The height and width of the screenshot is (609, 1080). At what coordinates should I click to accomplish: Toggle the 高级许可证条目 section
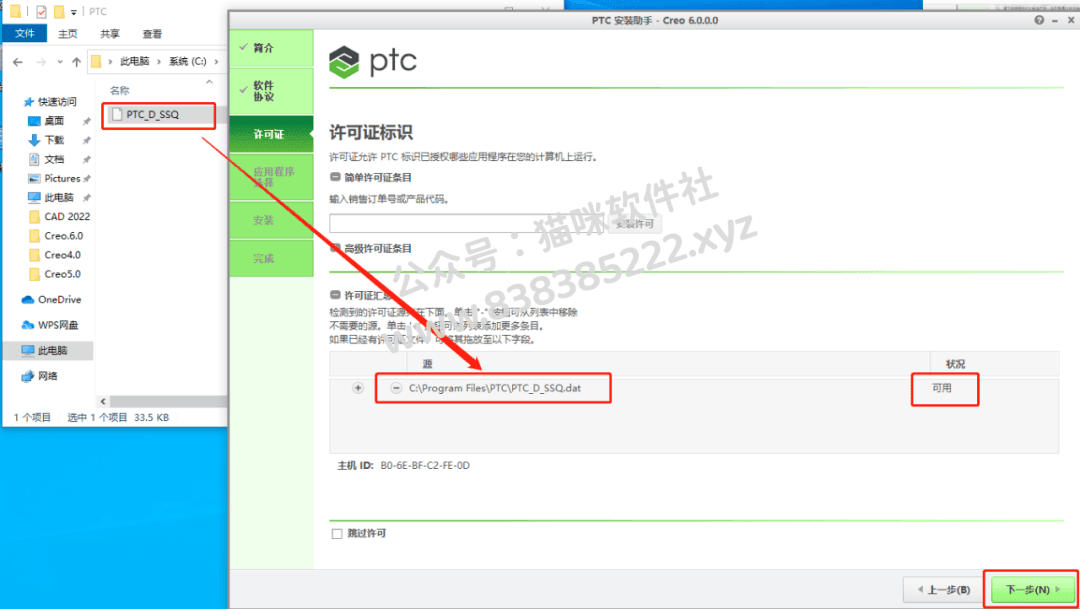[x=335, y=248]
